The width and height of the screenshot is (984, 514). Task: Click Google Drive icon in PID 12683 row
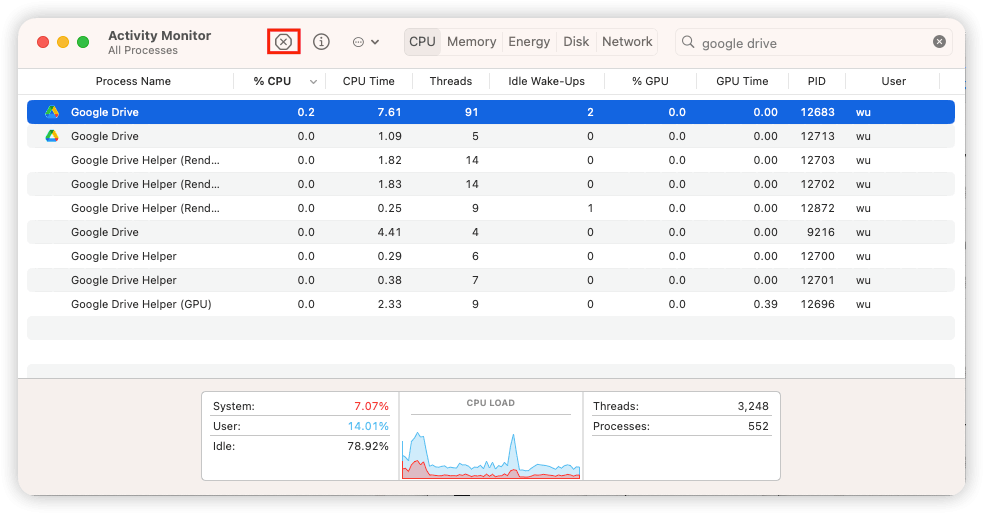tap(52, 112)
